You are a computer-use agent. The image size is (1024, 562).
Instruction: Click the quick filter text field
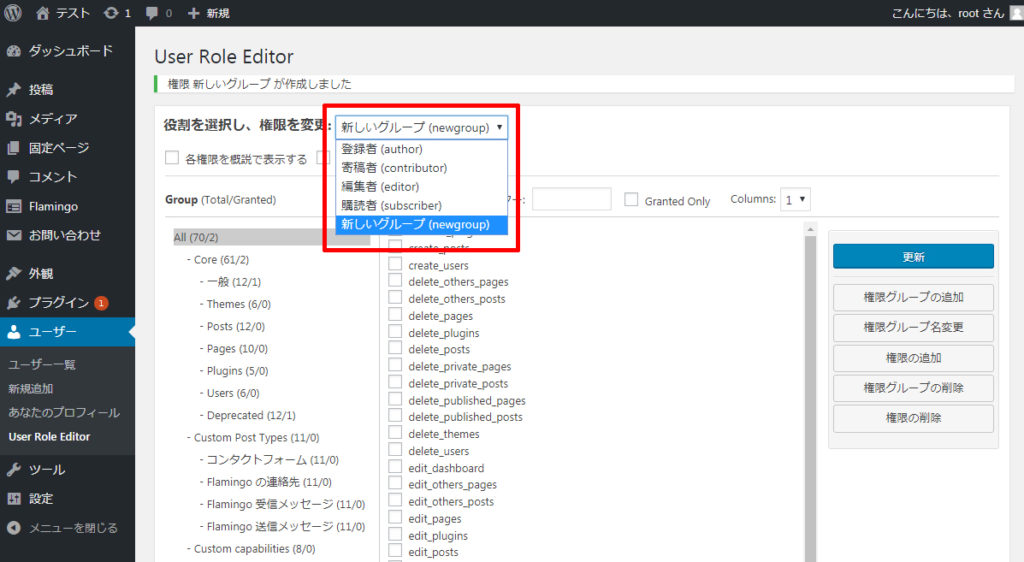point(571,200)
